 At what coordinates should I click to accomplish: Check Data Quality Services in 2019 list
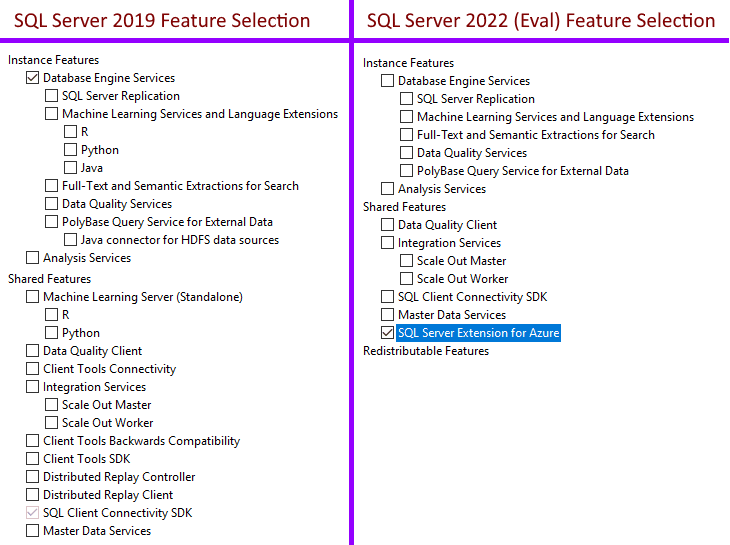point(51,204)
